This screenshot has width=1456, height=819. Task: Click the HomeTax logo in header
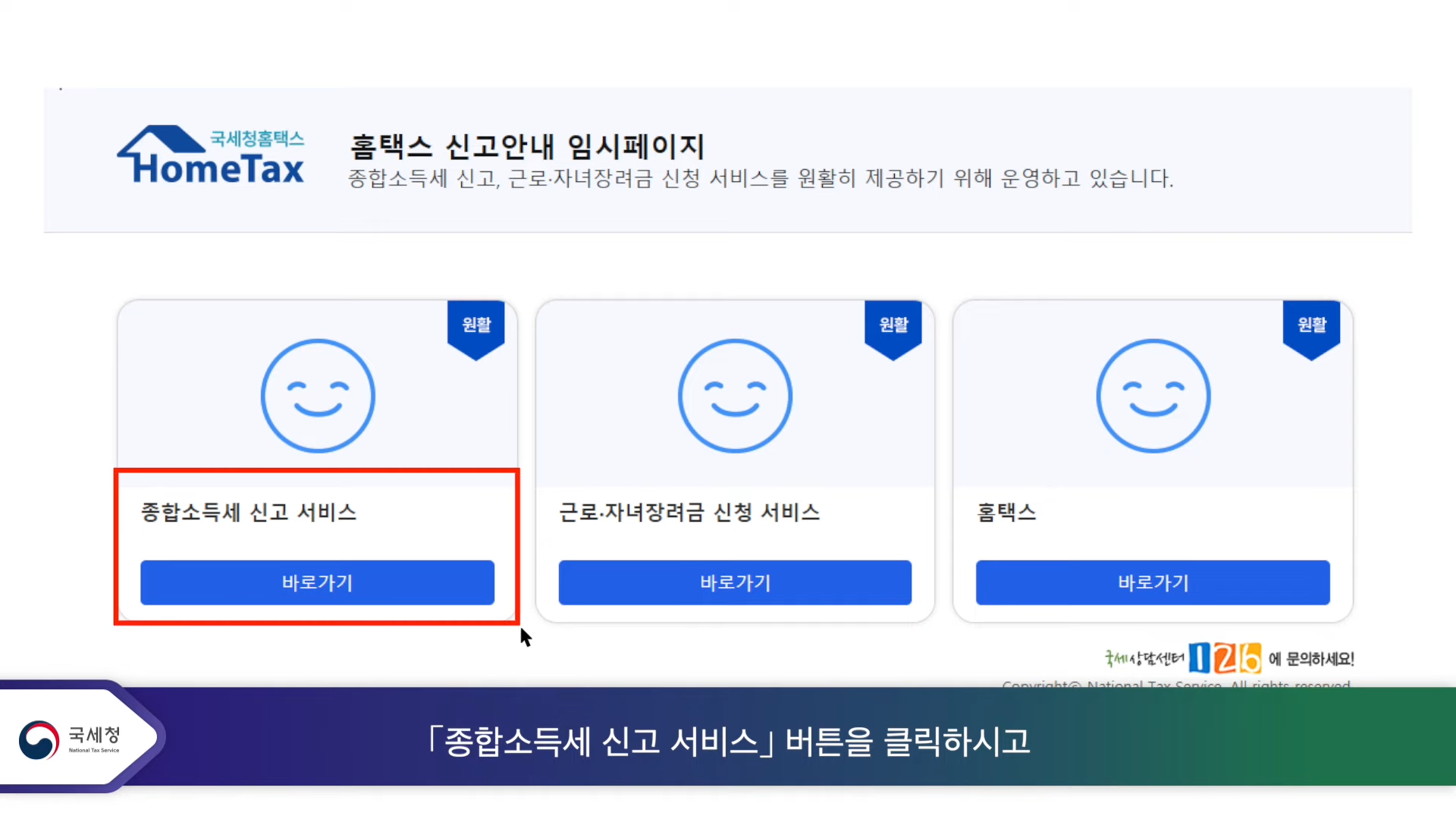(x=211, y=156)
